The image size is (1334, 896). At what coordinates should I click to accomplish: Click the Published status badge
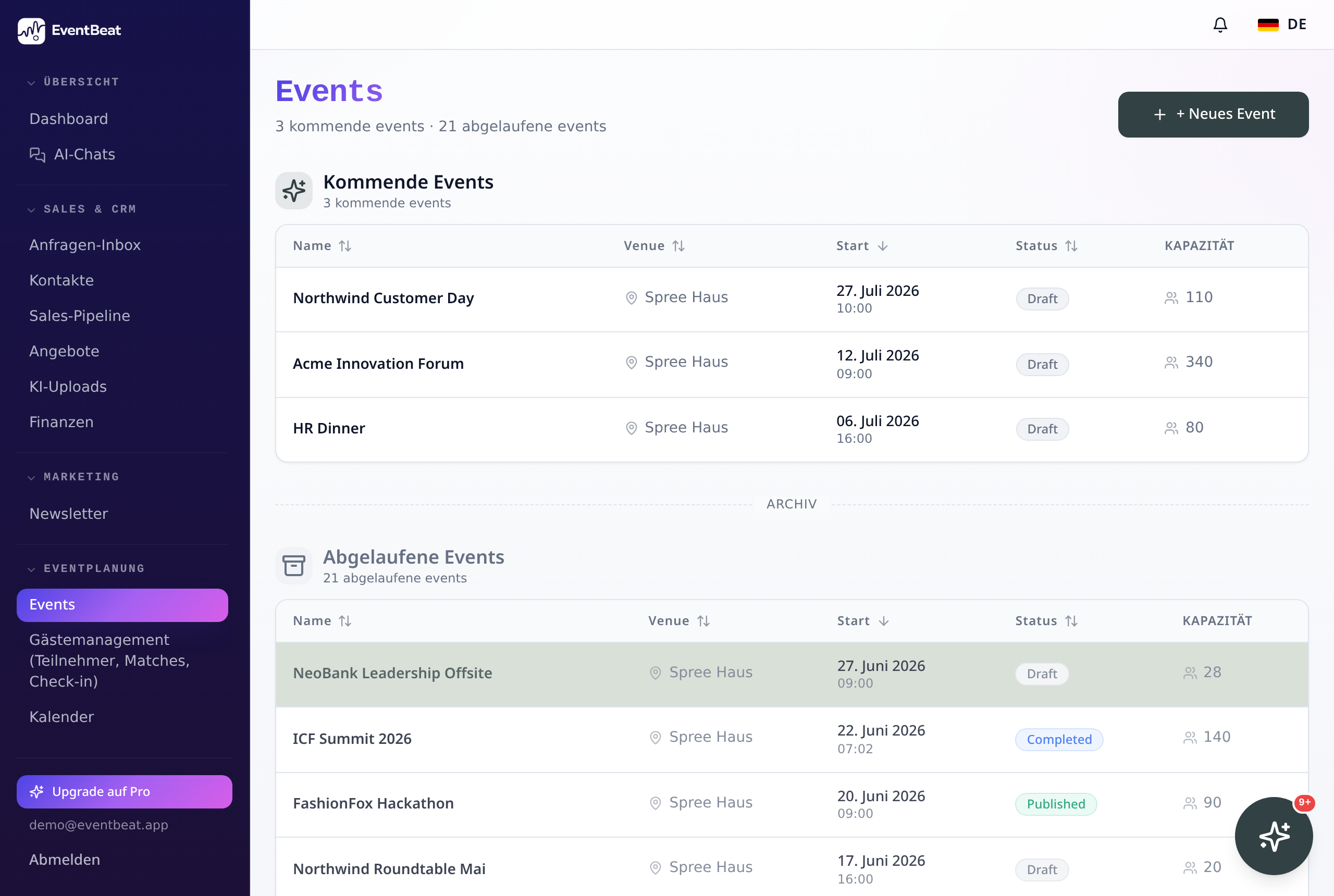[x=1056, y=804]
